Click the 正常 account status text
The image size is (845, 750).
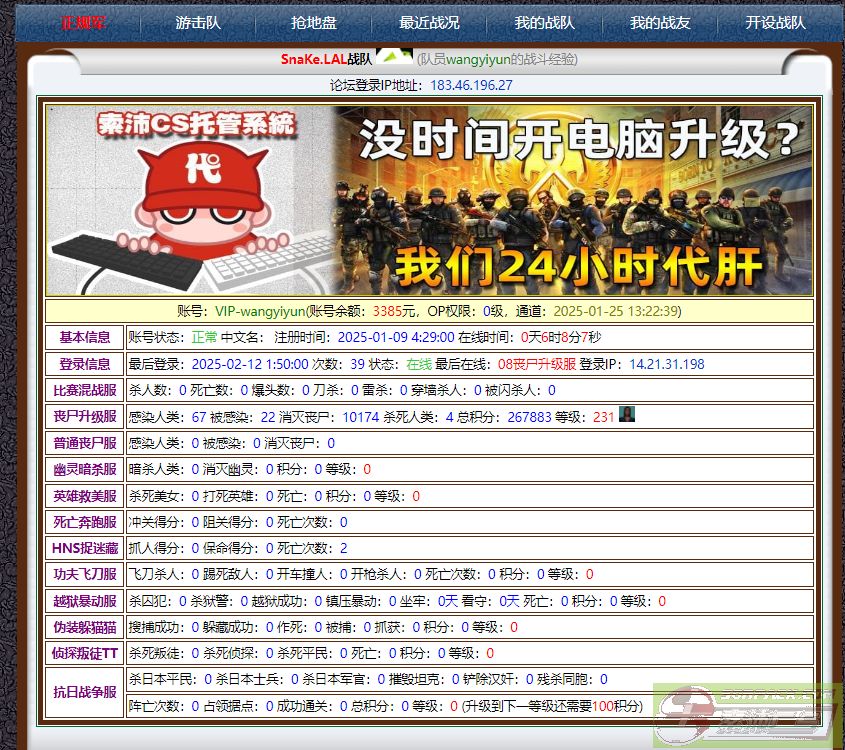pyautogui.click(x=204, y=337)
